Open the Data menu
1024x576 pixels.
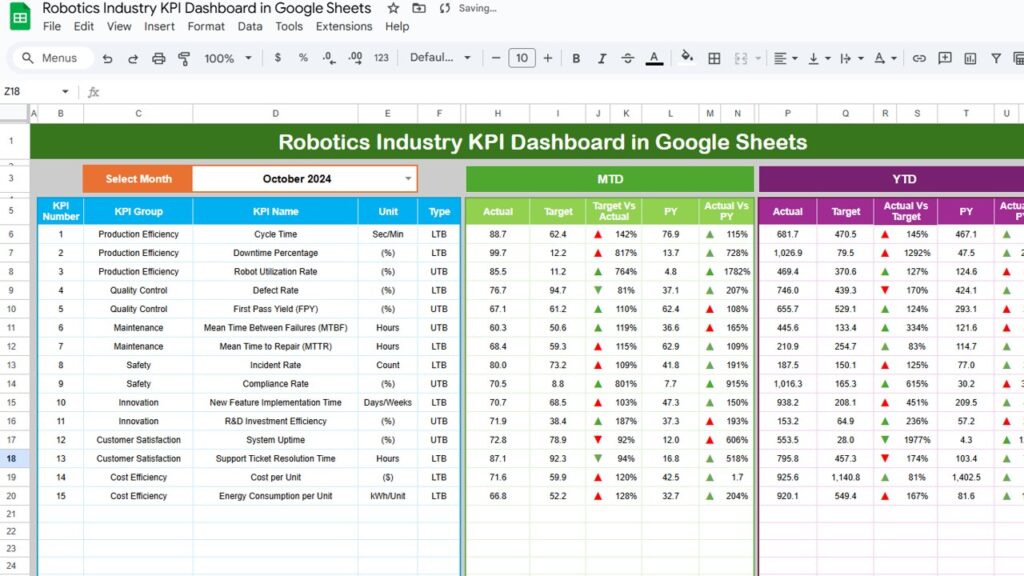[x=249, y=26]
